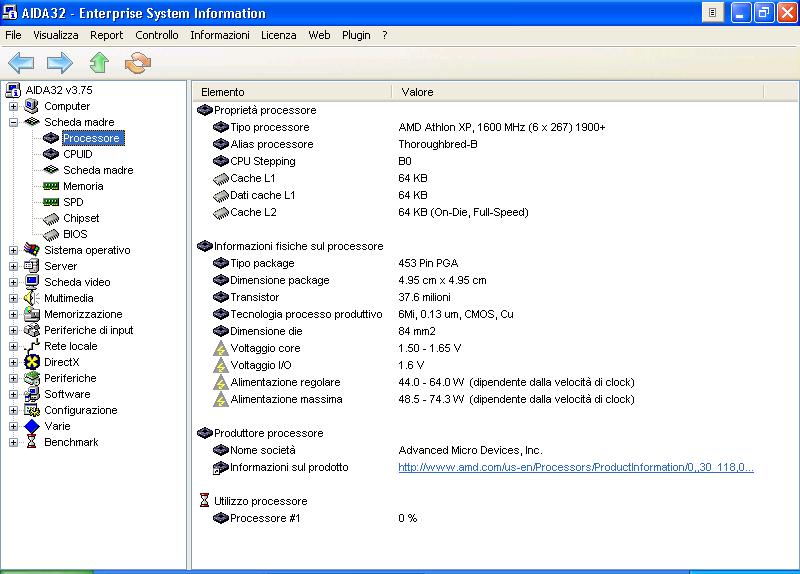Click the Benchmark hourglass icon

point(32,442)
